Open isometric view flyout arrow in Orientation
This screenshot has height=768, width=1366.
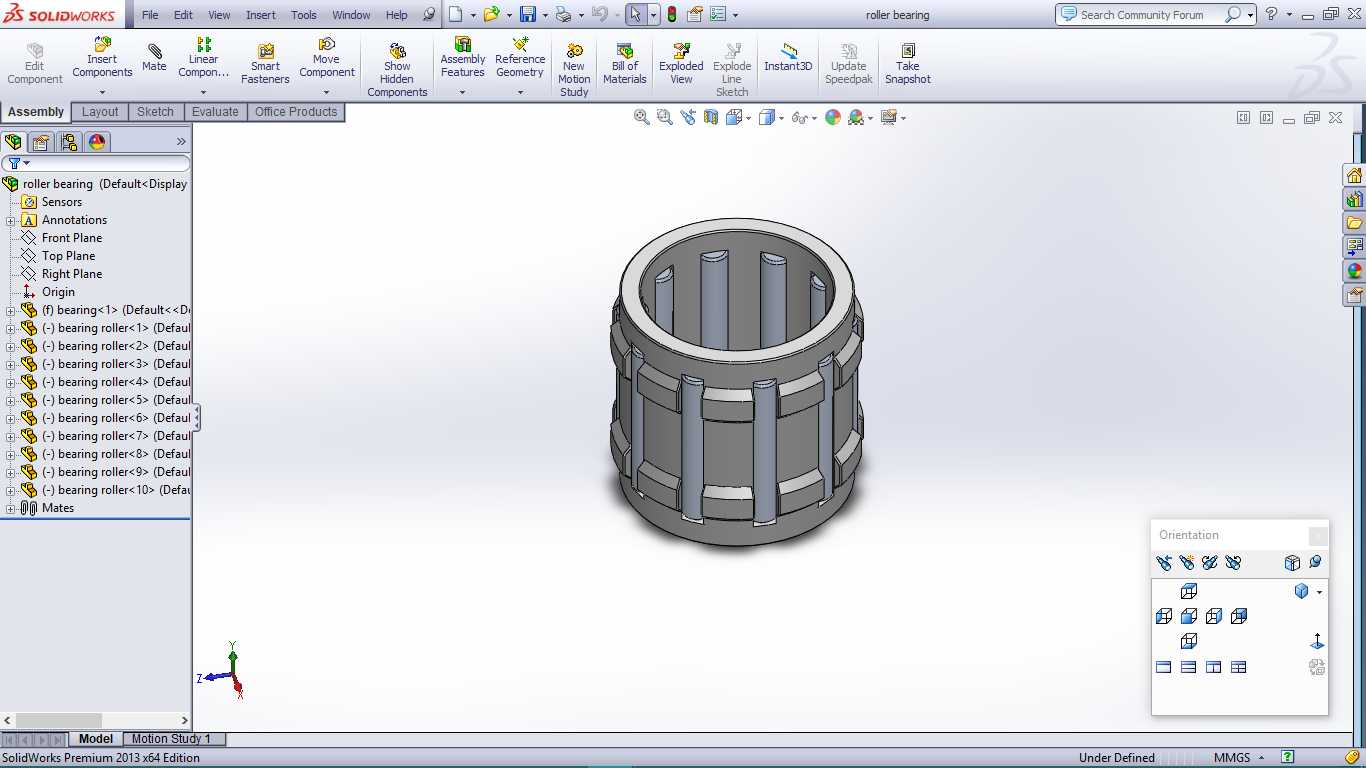(1319, 592)
